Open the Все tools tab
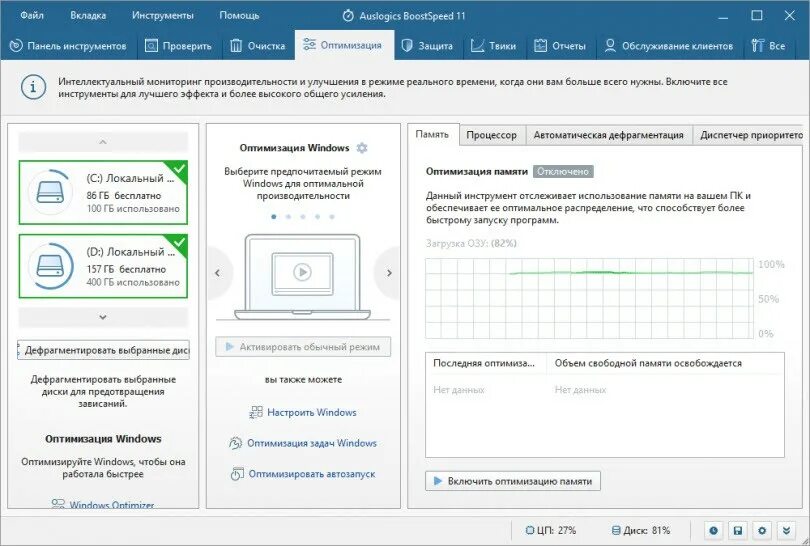Screen dimensions: 810x546 point(769,46)
